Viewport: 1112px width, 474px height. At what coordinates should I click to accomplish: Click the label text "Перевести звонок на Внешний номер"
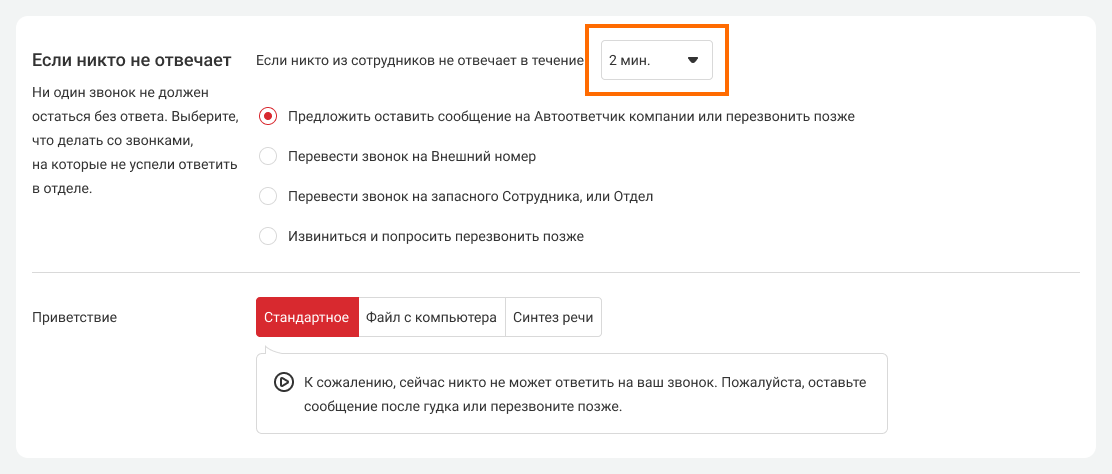[412, 157]
